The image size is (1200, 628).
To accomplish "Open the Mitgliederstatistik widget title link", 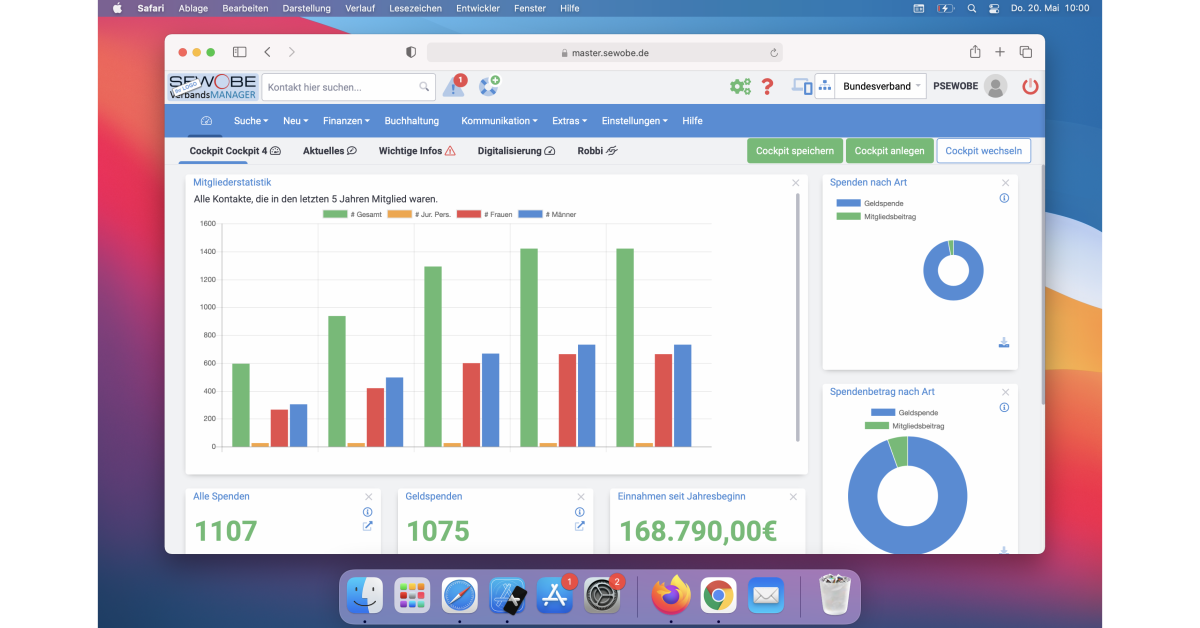I will click(232, 182).
